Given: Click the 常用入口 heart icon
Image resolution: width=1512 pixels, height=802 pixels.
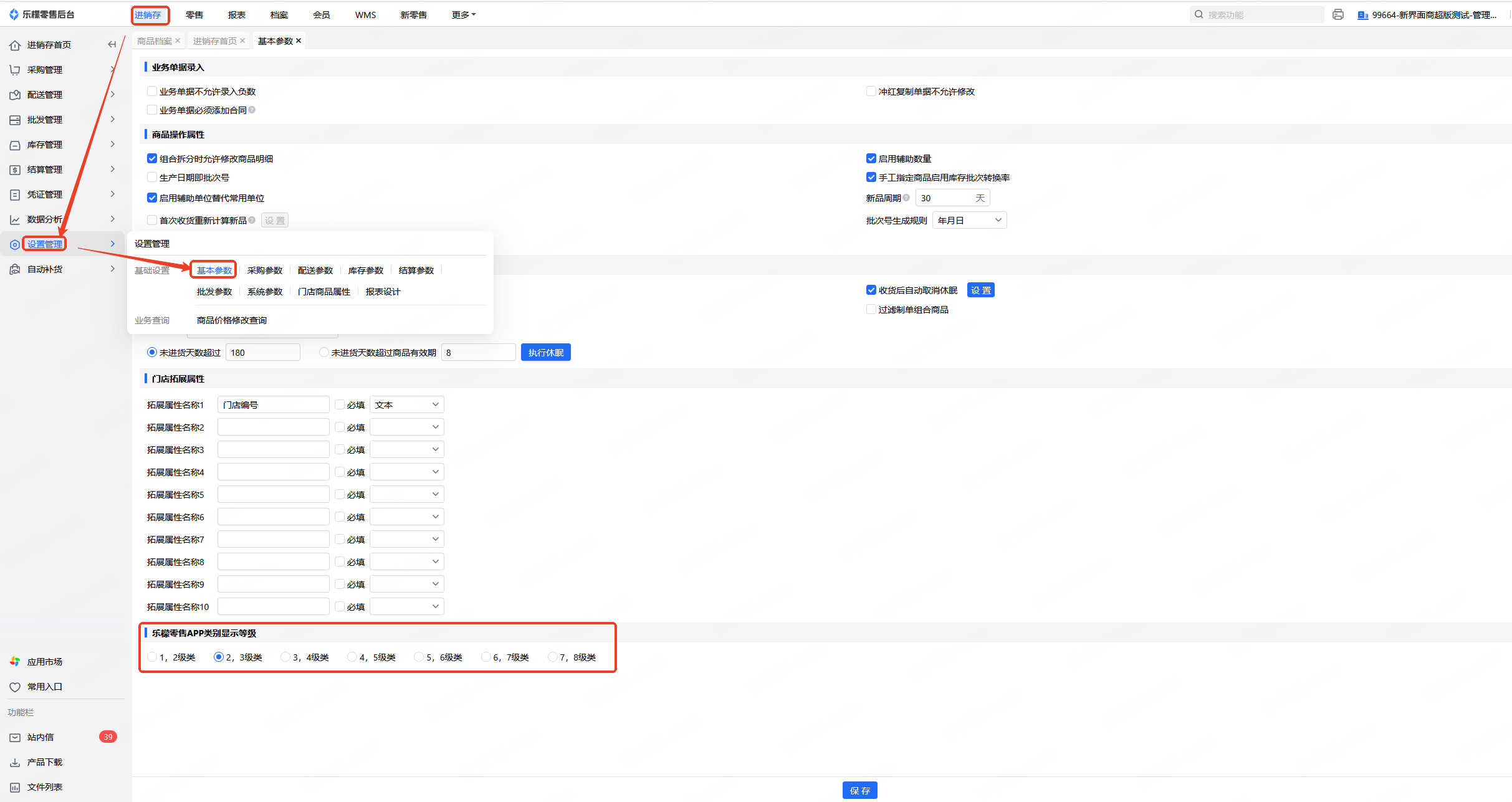Looking at the screenshot, I should (15, 687).
